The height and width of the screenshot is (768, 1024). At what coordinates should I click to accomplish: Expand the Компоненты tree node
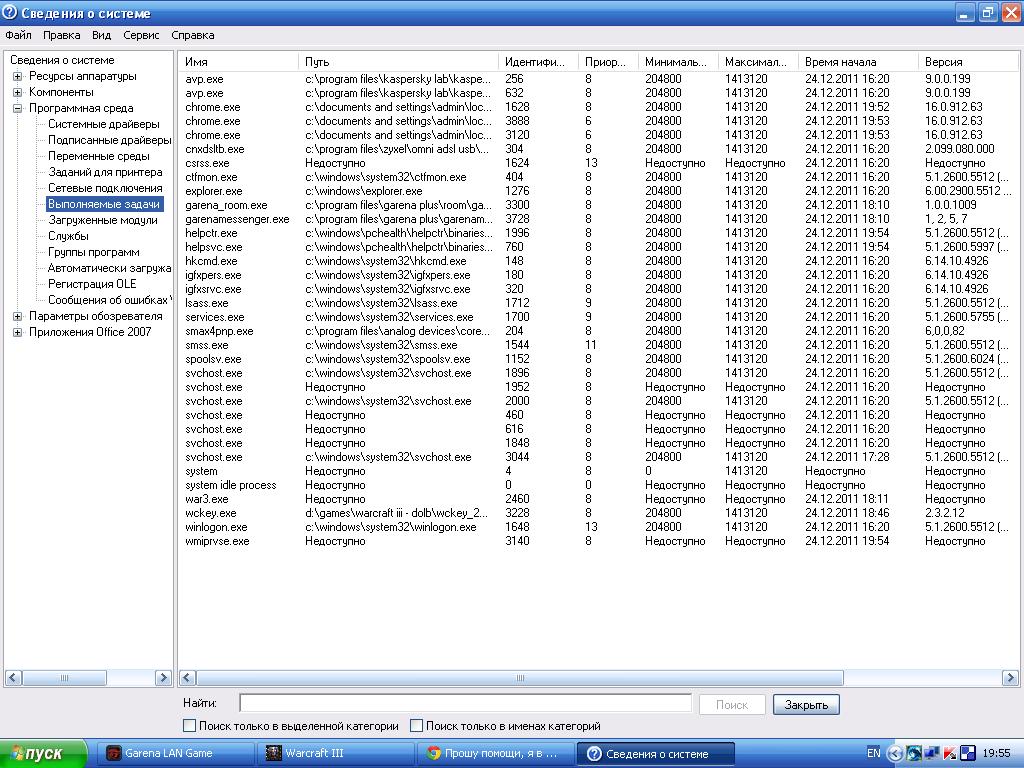18,92
